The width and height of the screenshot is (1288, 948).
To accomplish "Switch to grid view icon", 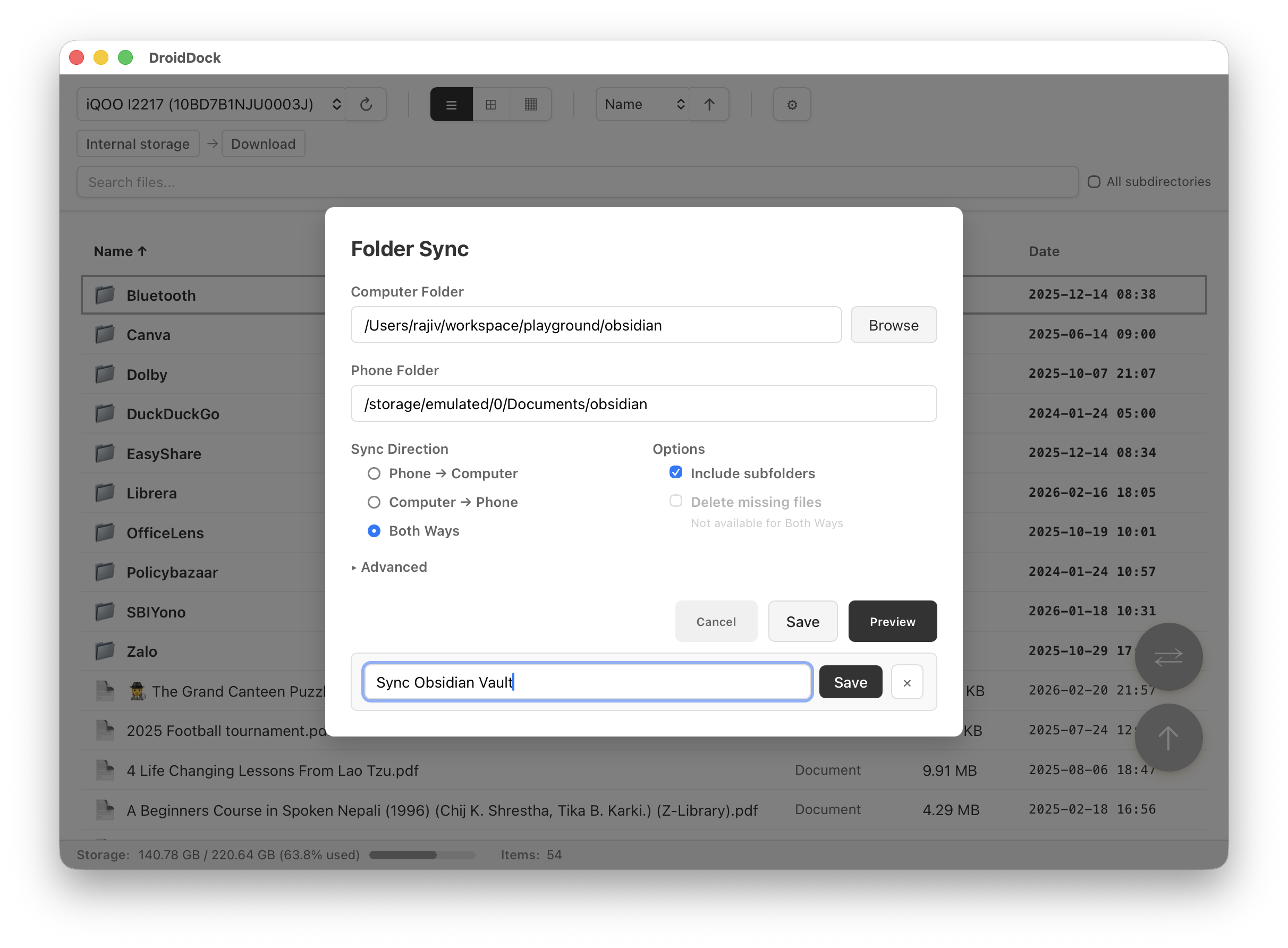I will coord(491,105).
